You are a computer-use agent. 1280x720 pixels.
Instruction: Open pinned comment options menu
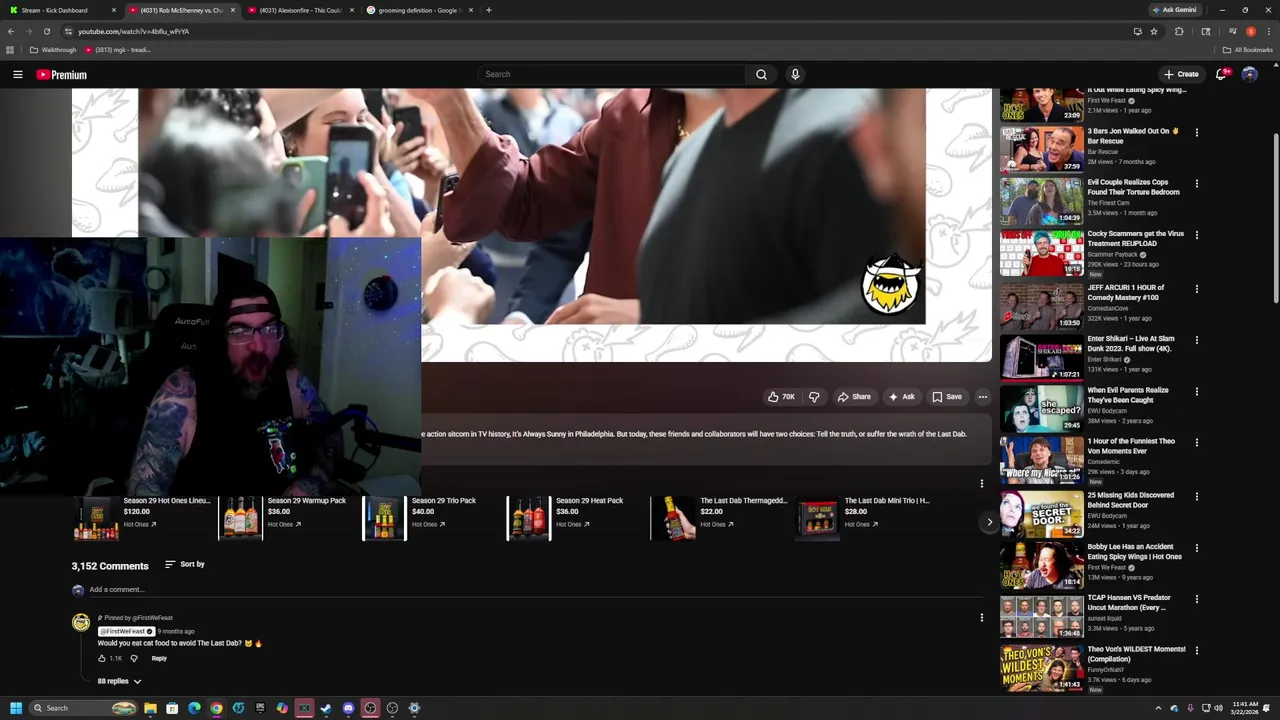pyautogui.click(x=981, y=618)
